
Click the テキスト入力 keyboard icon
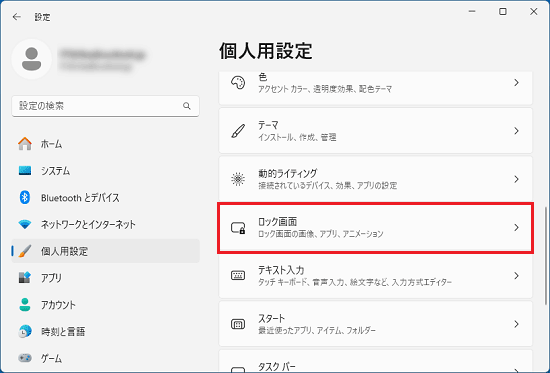click(x=238, y=275)
